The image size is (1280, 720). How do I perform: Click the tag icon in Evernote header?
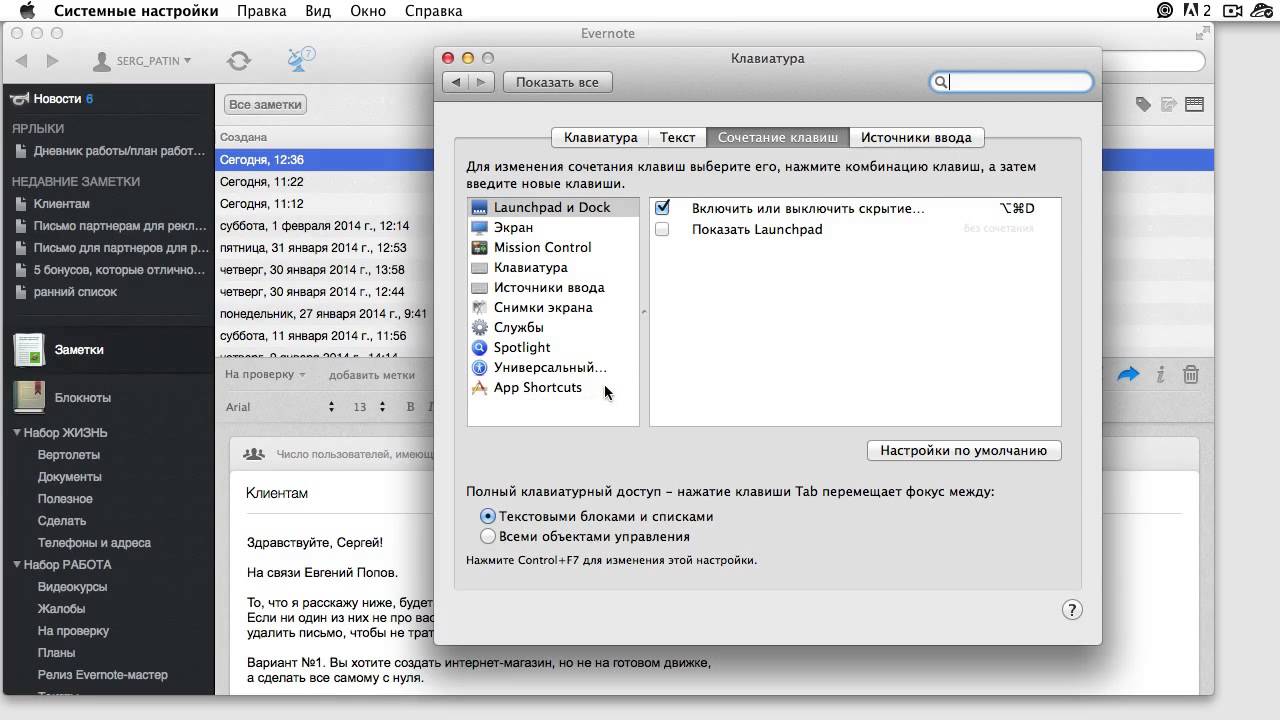(x=1143, y=104)
